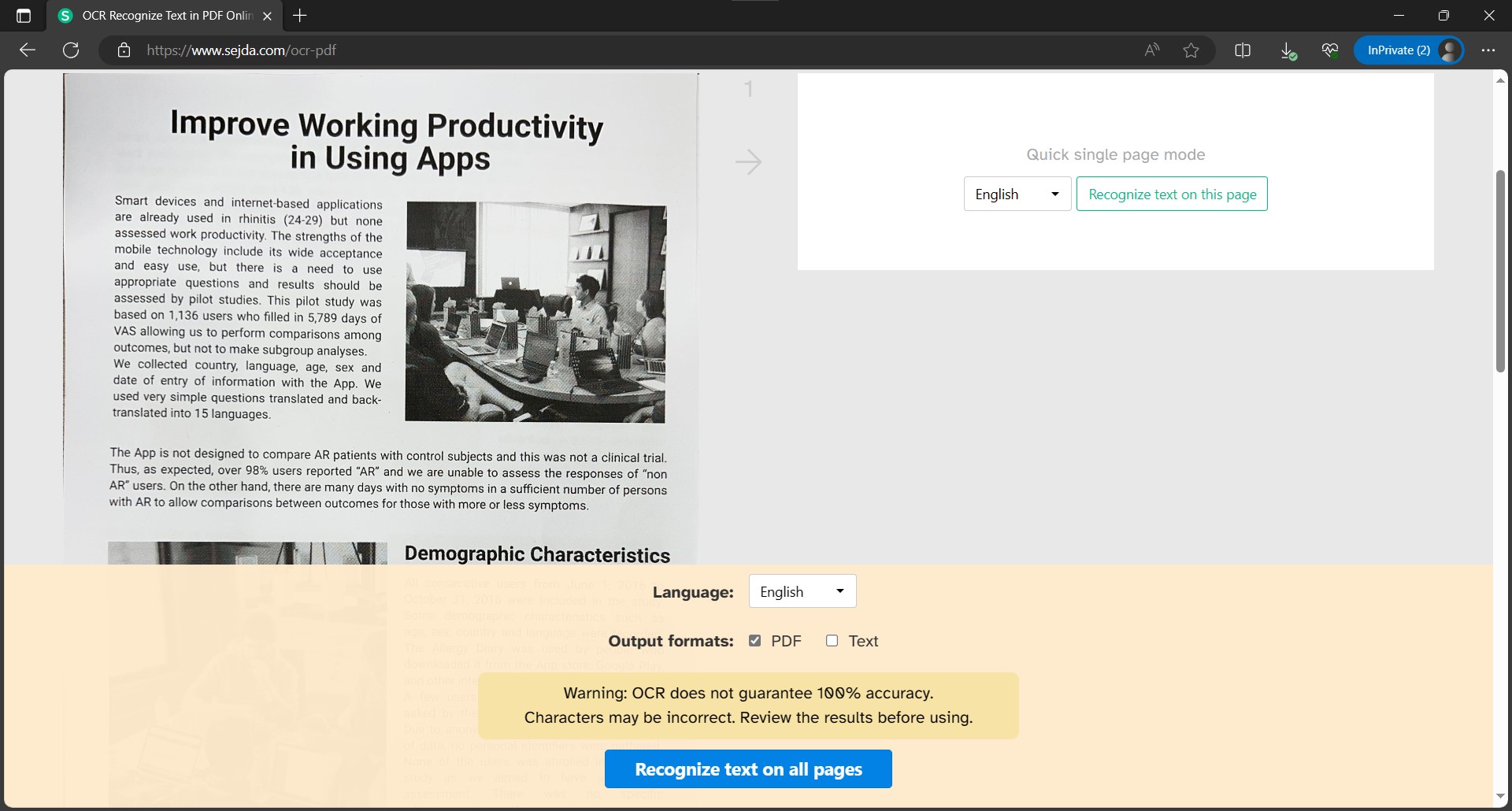Click the tab actions menu icon
The height and width of the screenshot is (811, 1512).
coord(24,16)
